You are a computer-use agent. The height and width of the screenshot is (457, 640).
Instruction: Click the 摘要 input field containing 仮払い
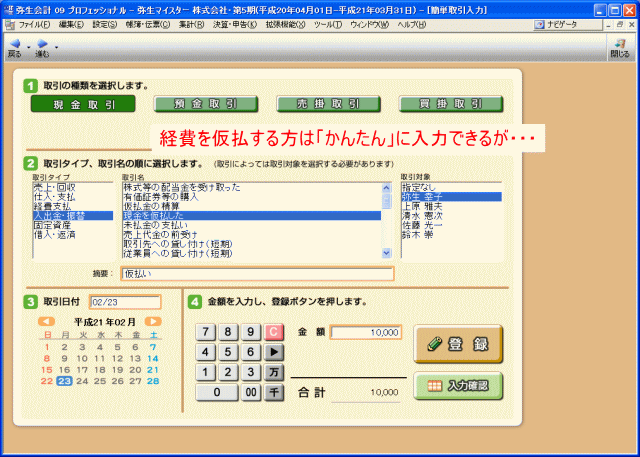click(x=257, y=273)
